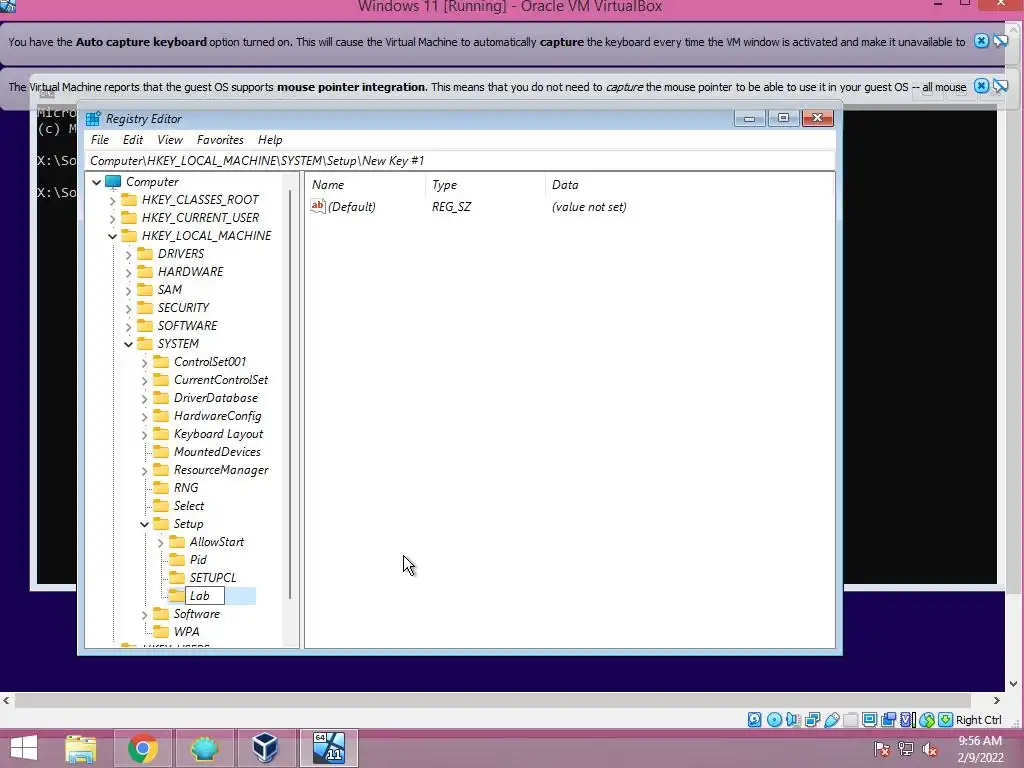Click the mouse integration status icon
1024x768 pixels.
coord(927,720)
